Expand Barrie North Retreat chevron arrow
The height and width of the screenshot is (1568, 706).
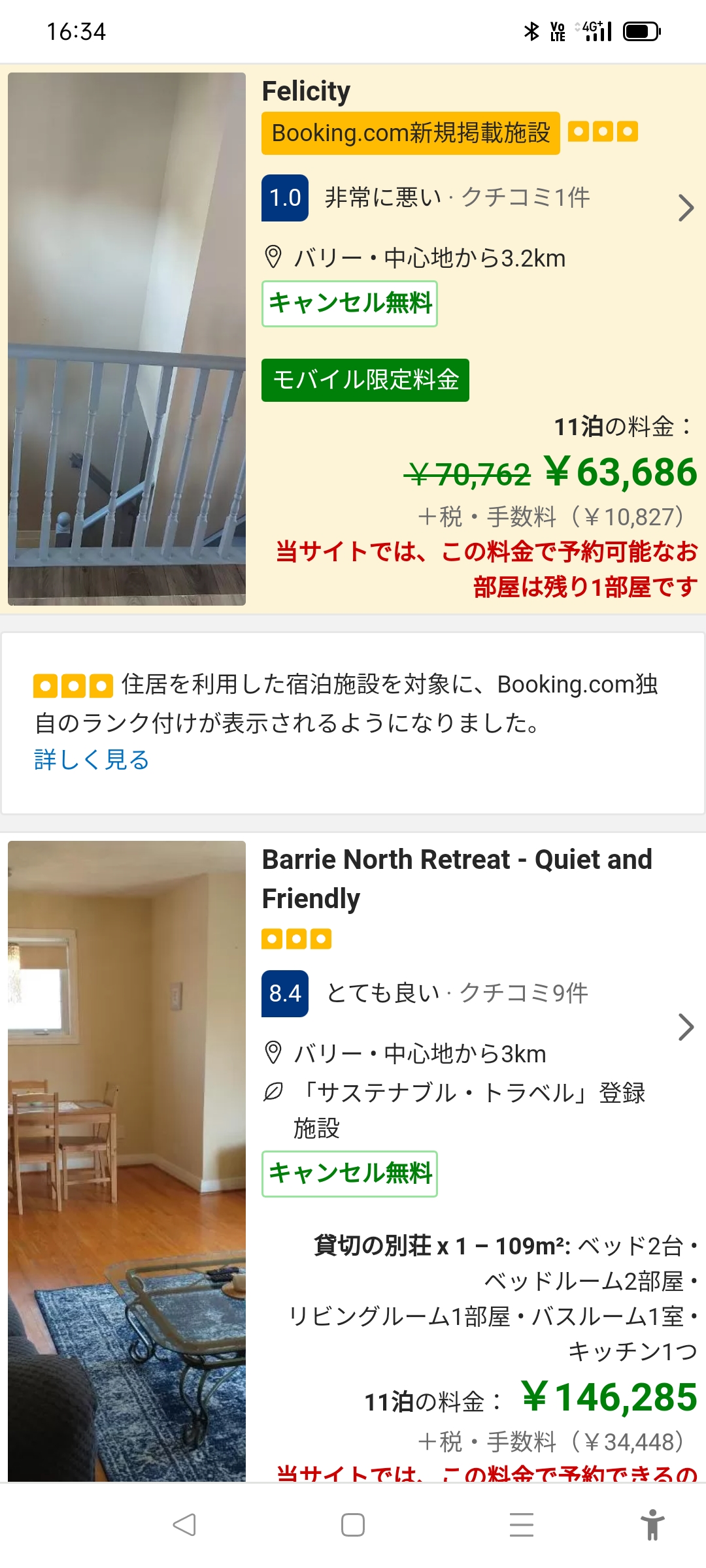[685, 1027]
